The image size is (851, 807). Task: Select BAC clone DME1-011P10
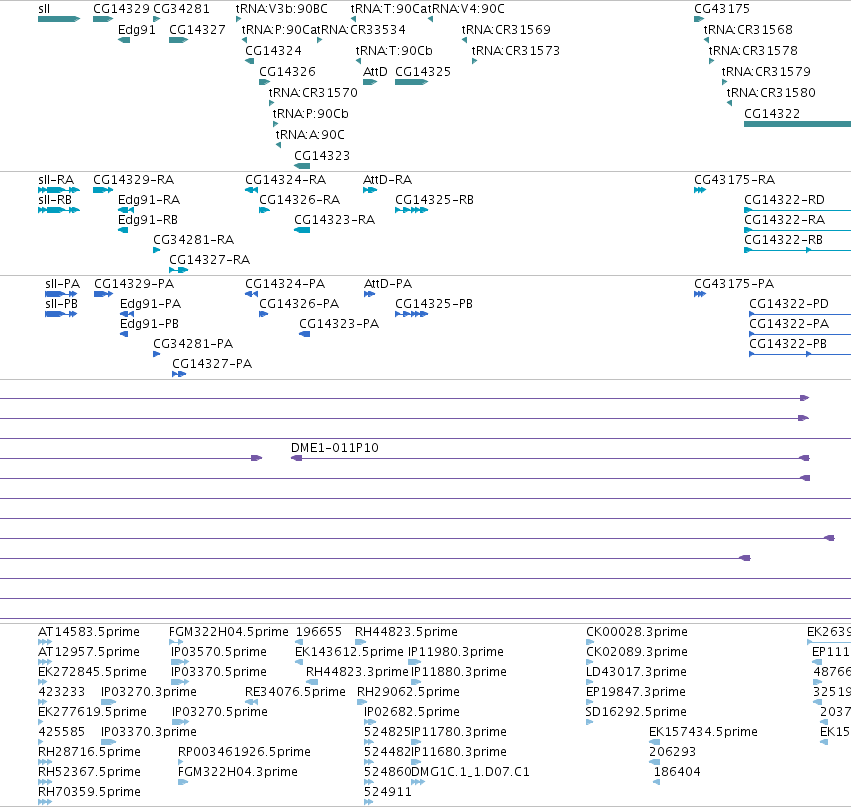coord(550,458)
